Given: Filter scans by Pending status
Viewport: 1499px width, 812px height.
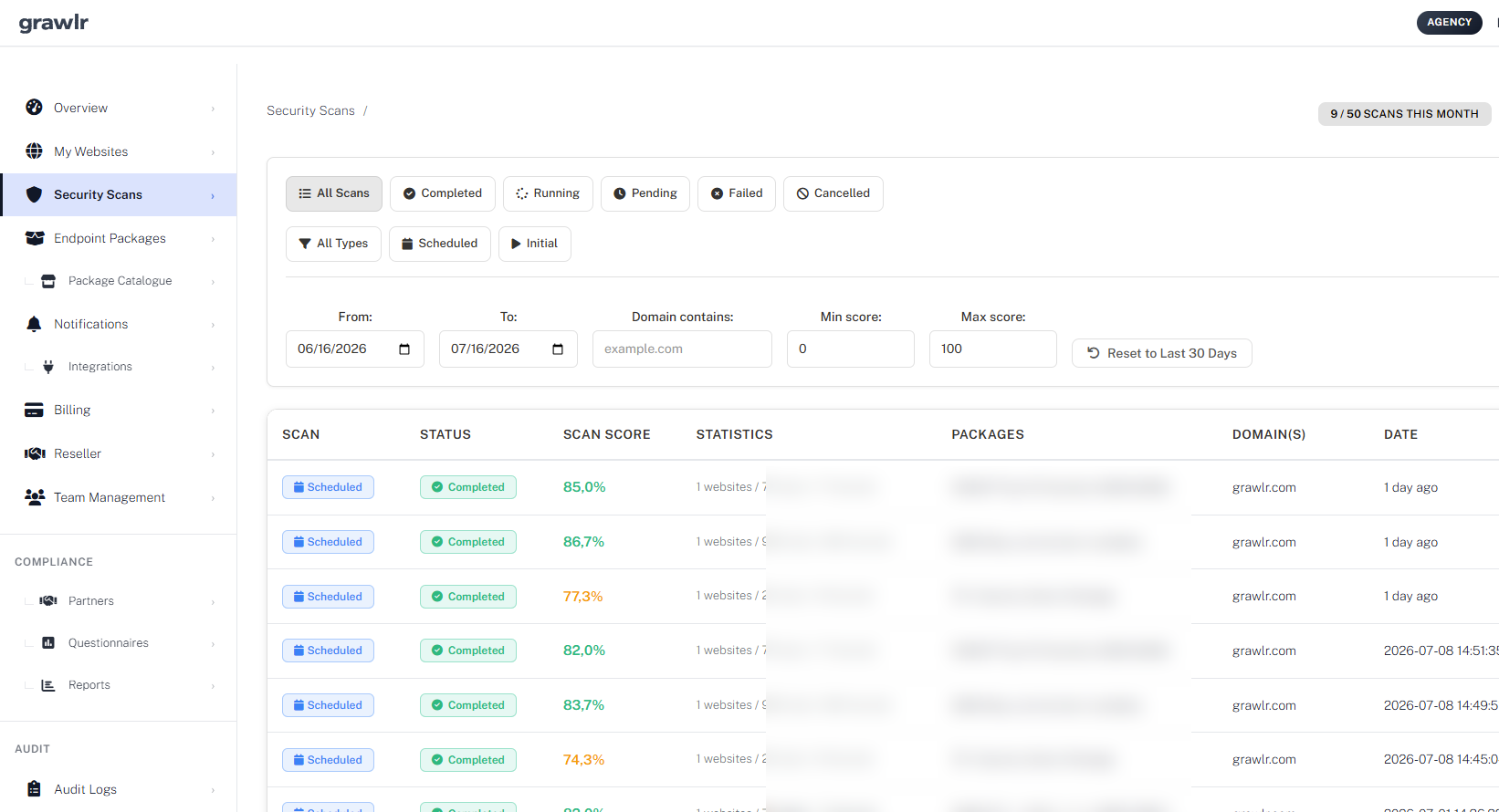Looking at the screenshot, I should pyautogui.click(x=645, y=193).
